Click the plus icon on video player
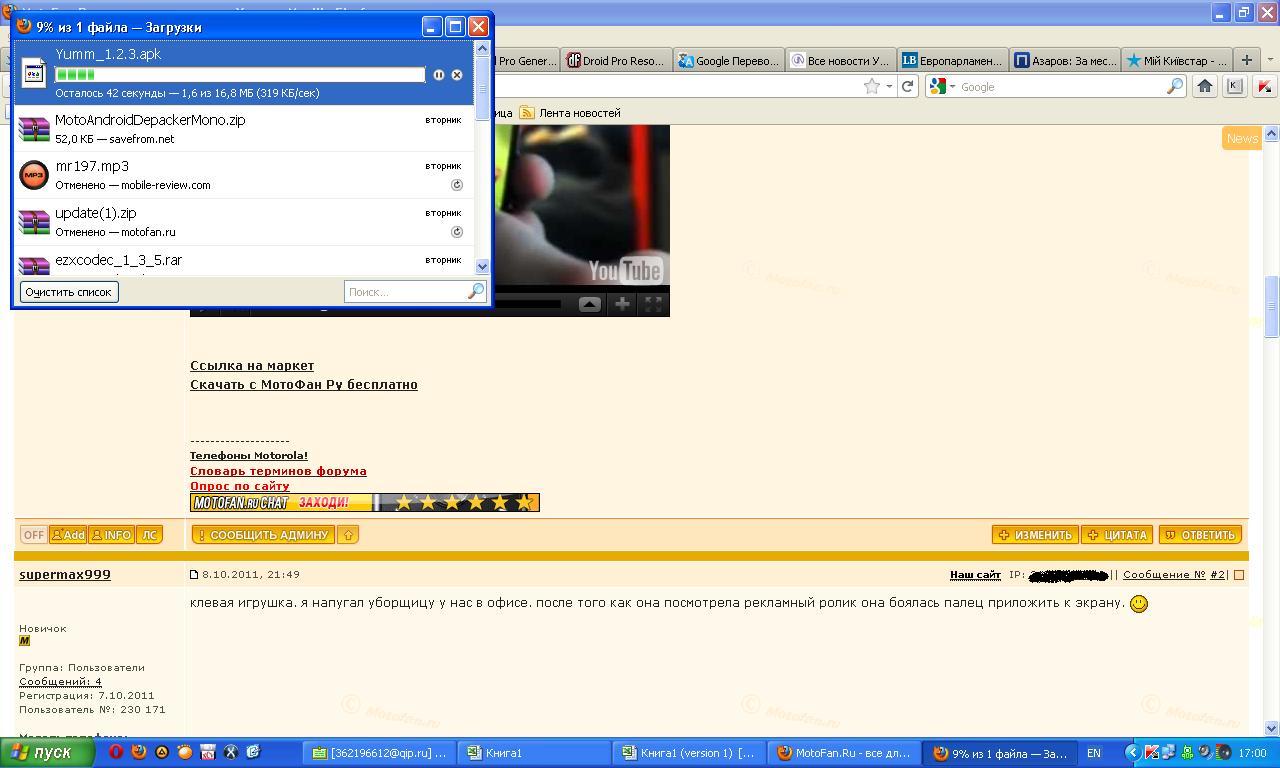Viewport: 1280px width, 768px height. click(622, 304)
